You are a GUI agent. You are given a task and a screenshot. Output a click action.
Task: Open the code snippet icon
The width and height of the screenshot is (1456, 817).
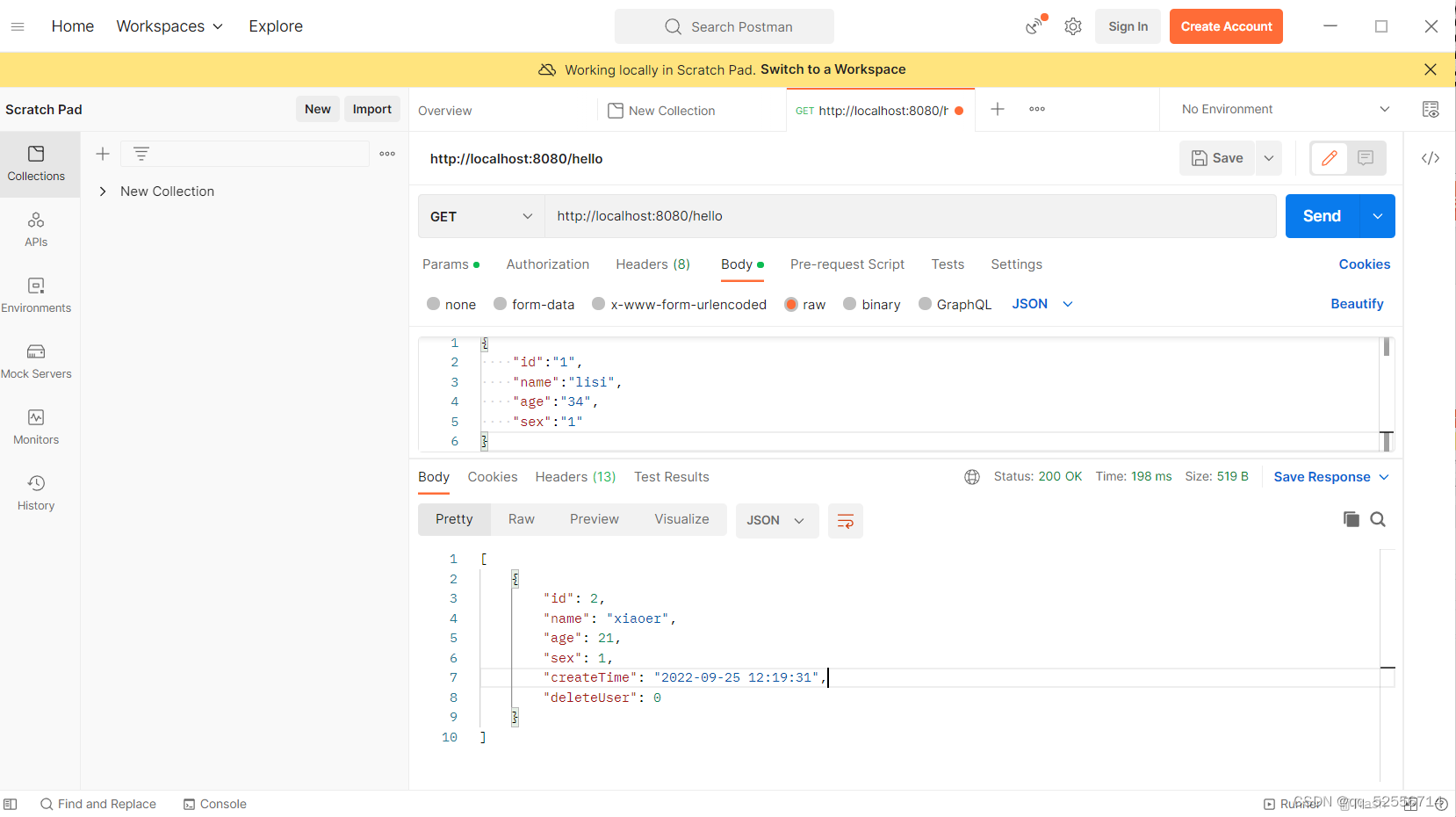coord(1431,158)
